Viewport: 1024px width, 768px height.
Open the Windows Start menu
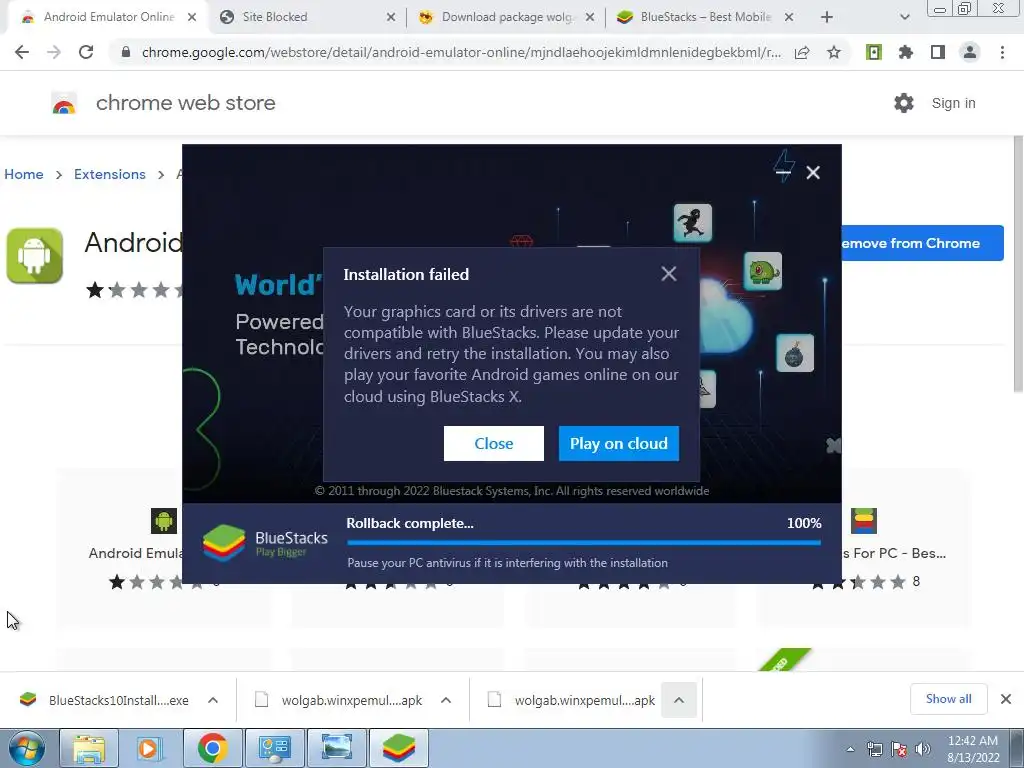point(26,748)
